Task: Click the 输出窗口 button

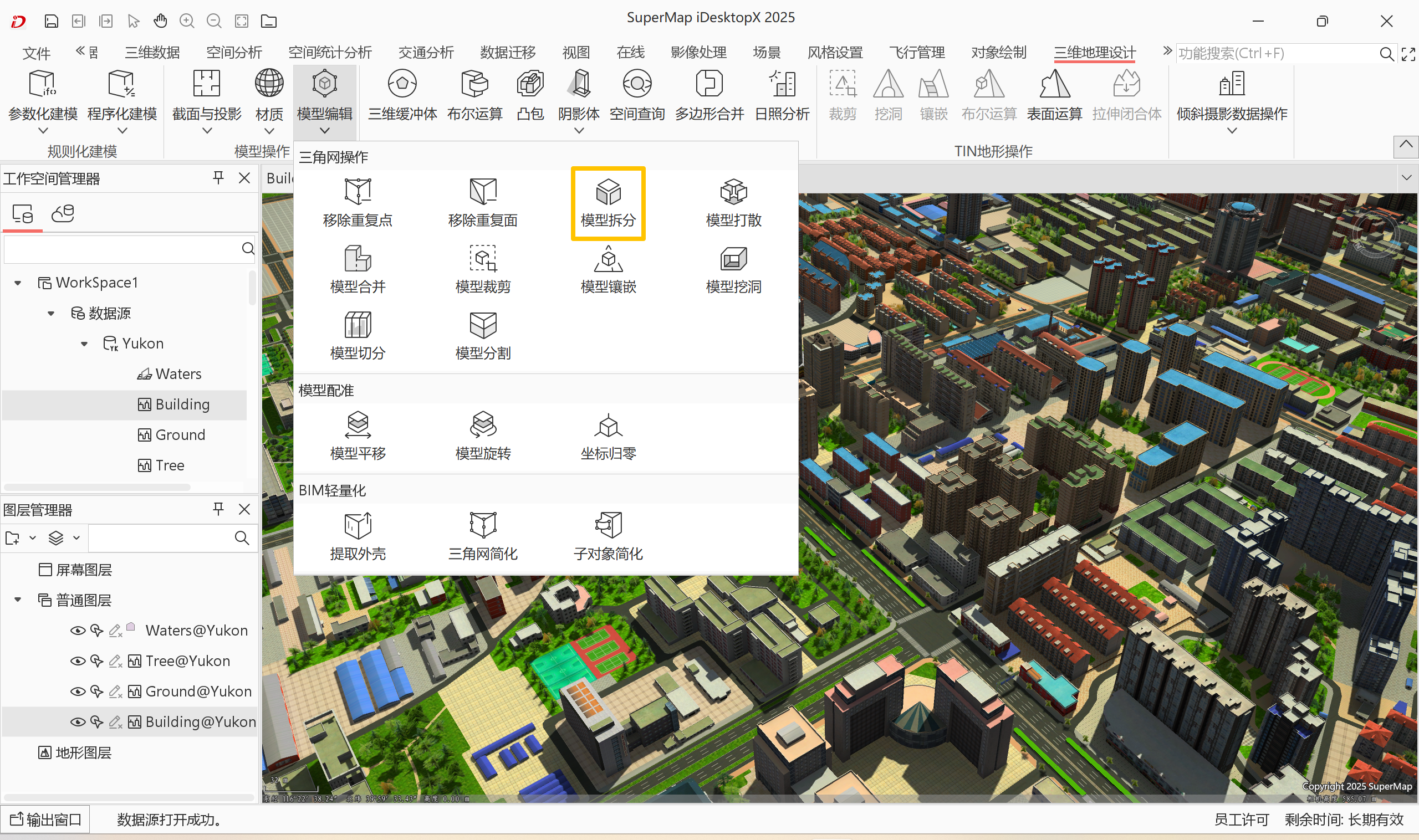Action: (45, 819)
